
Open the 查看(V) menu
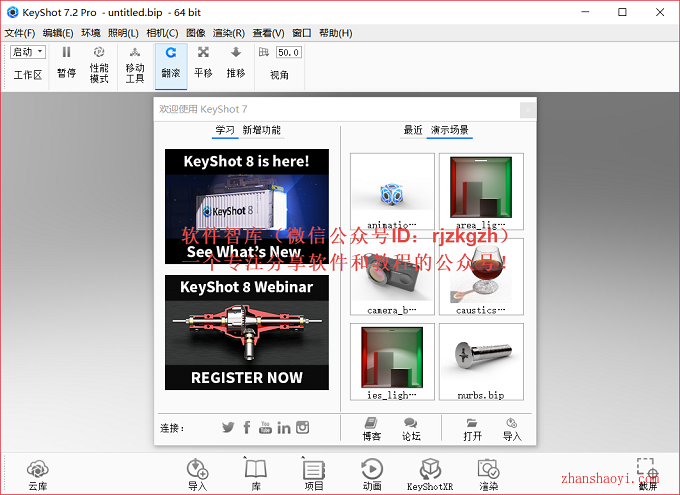(x=268, y=33)
